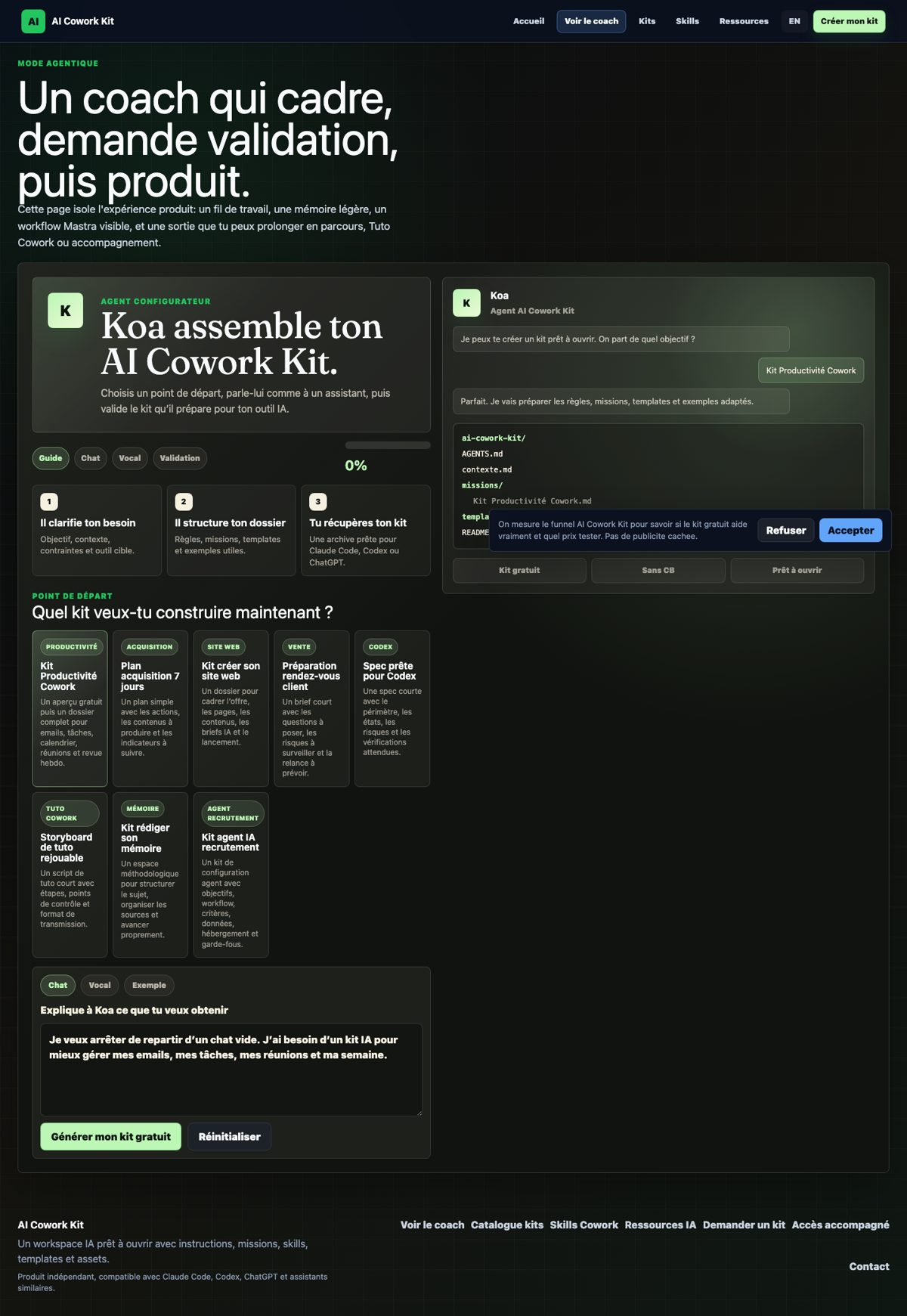Open footer link Skills Cowork
The height and width of the screenshot is (1316, 907).
point(584,1225)
